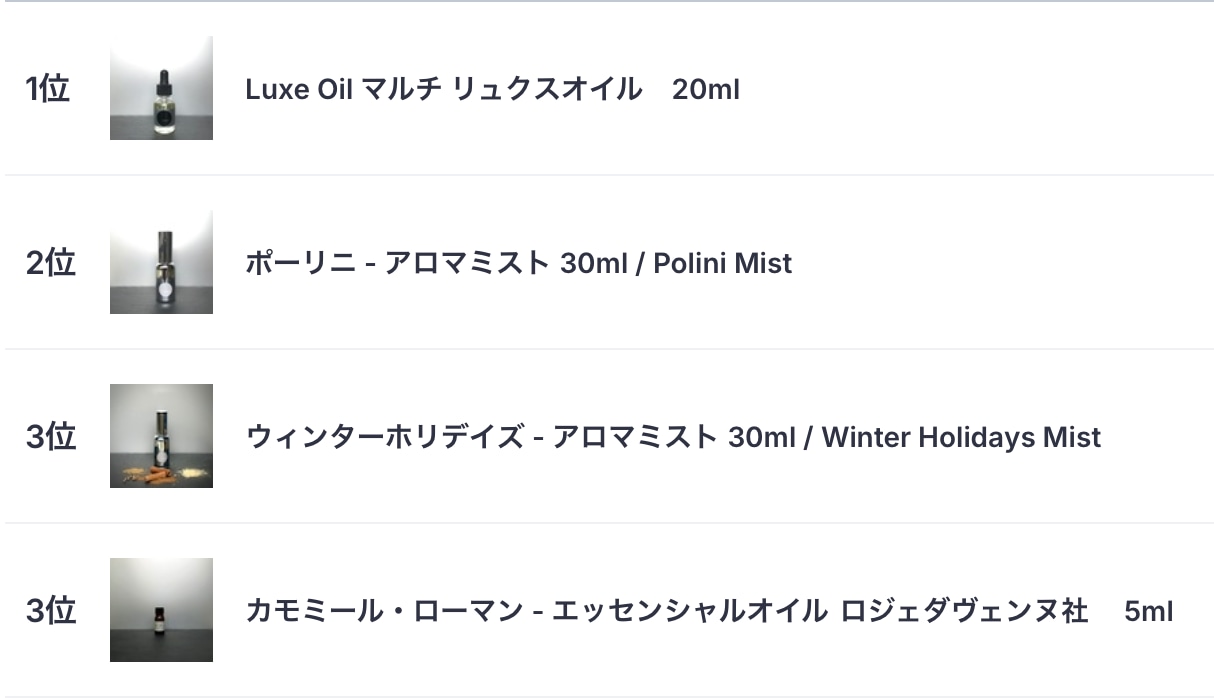Image resolution: width=1214 pixels, height=698 pixels.
Task: Click the 5ml size text in chamomile row
Action: click(1149, 611)
